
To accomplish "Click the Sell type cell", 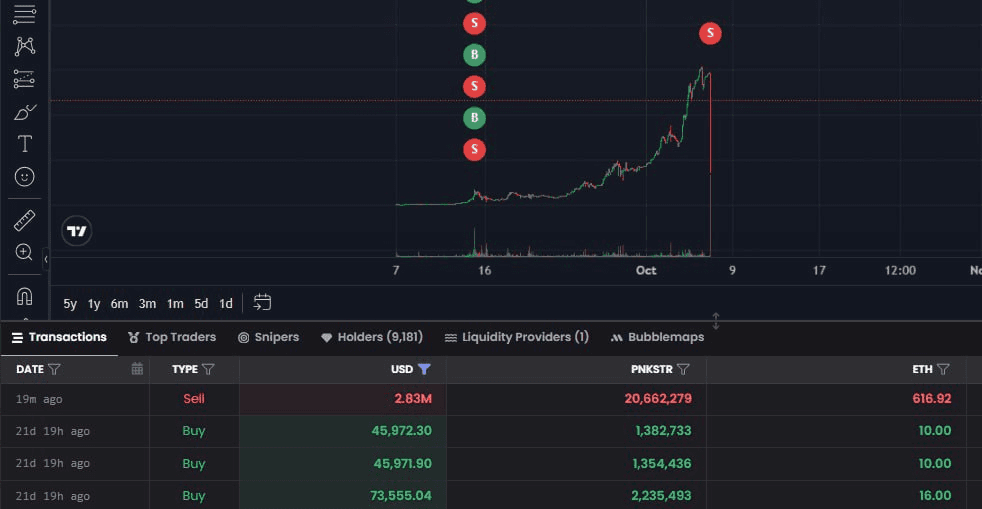I will pos(194,399).
